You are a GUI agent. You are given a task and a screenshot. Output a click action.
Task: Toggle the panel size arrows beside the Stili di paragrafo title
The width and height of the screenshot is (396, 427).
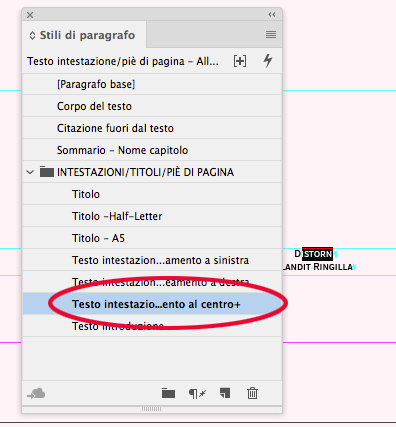[32, 35]
